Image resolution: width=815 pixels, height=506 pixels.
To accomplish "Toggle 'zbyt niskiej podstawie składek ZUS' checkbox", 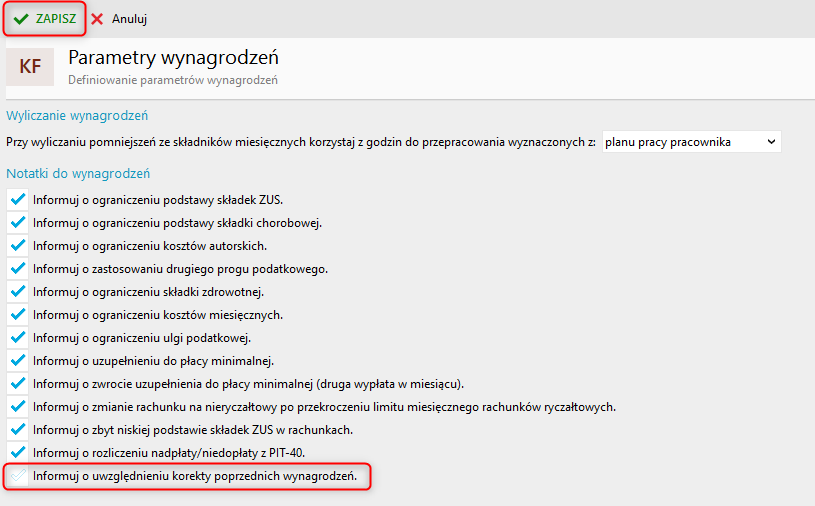I will (17, 430).
